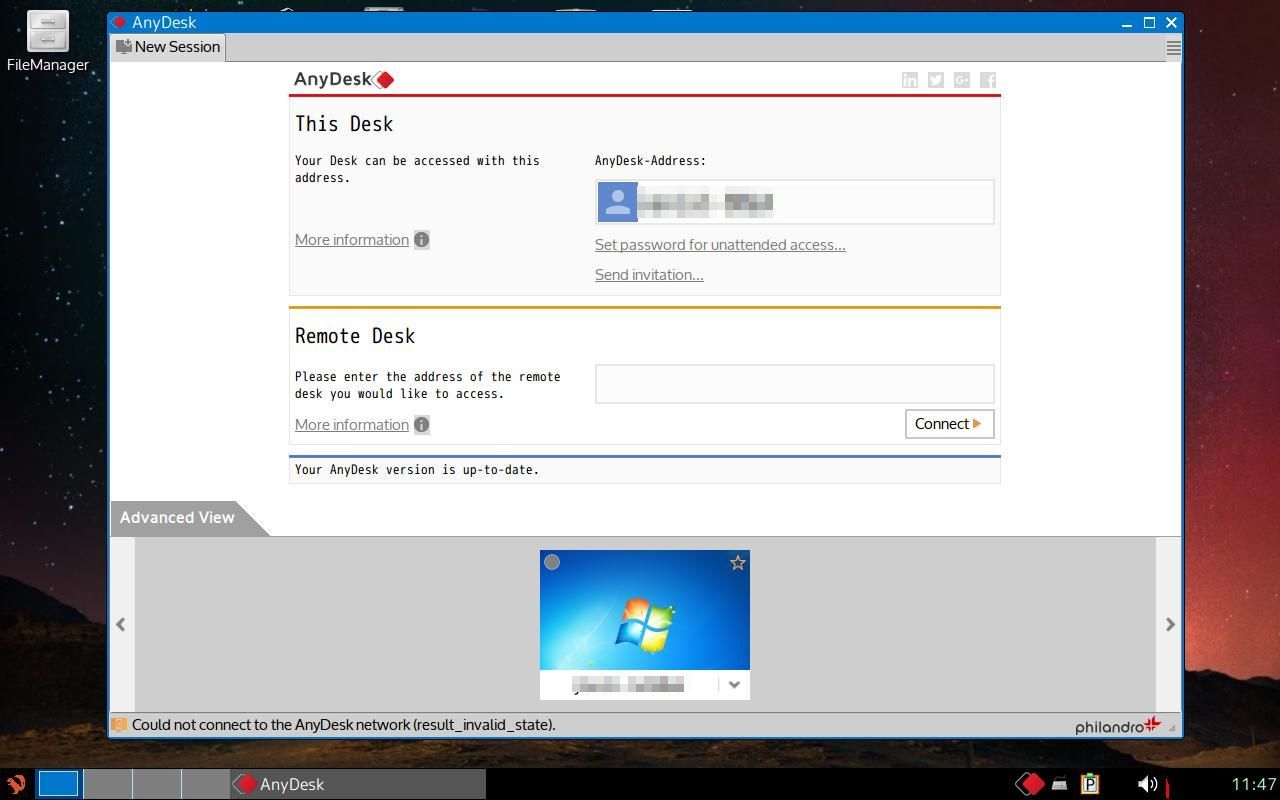Mute audio via the speaker icon
The height and width of the screenshot is (800, 1280).
[1148, 784]
